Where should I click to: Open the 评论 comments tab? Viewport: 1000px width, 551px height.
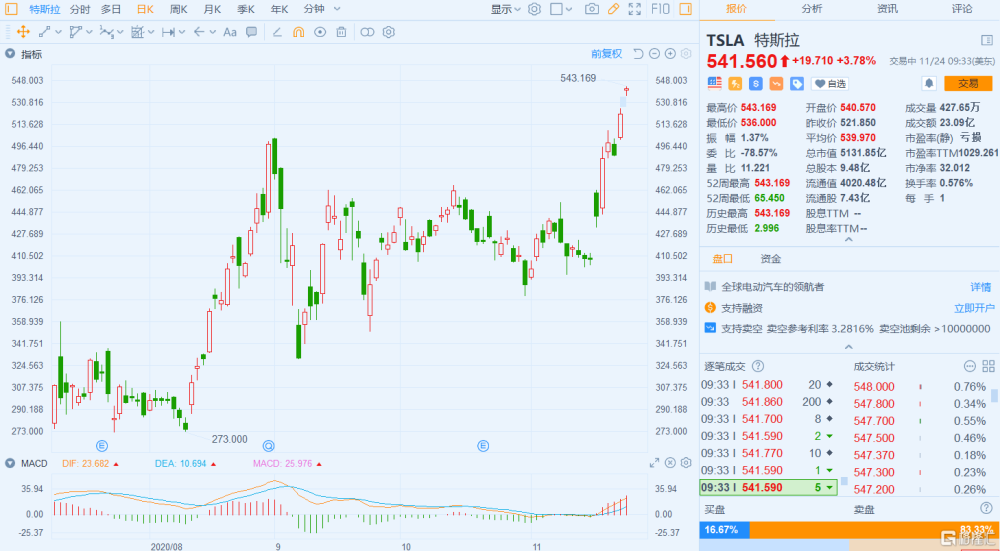tap(962, 8)
